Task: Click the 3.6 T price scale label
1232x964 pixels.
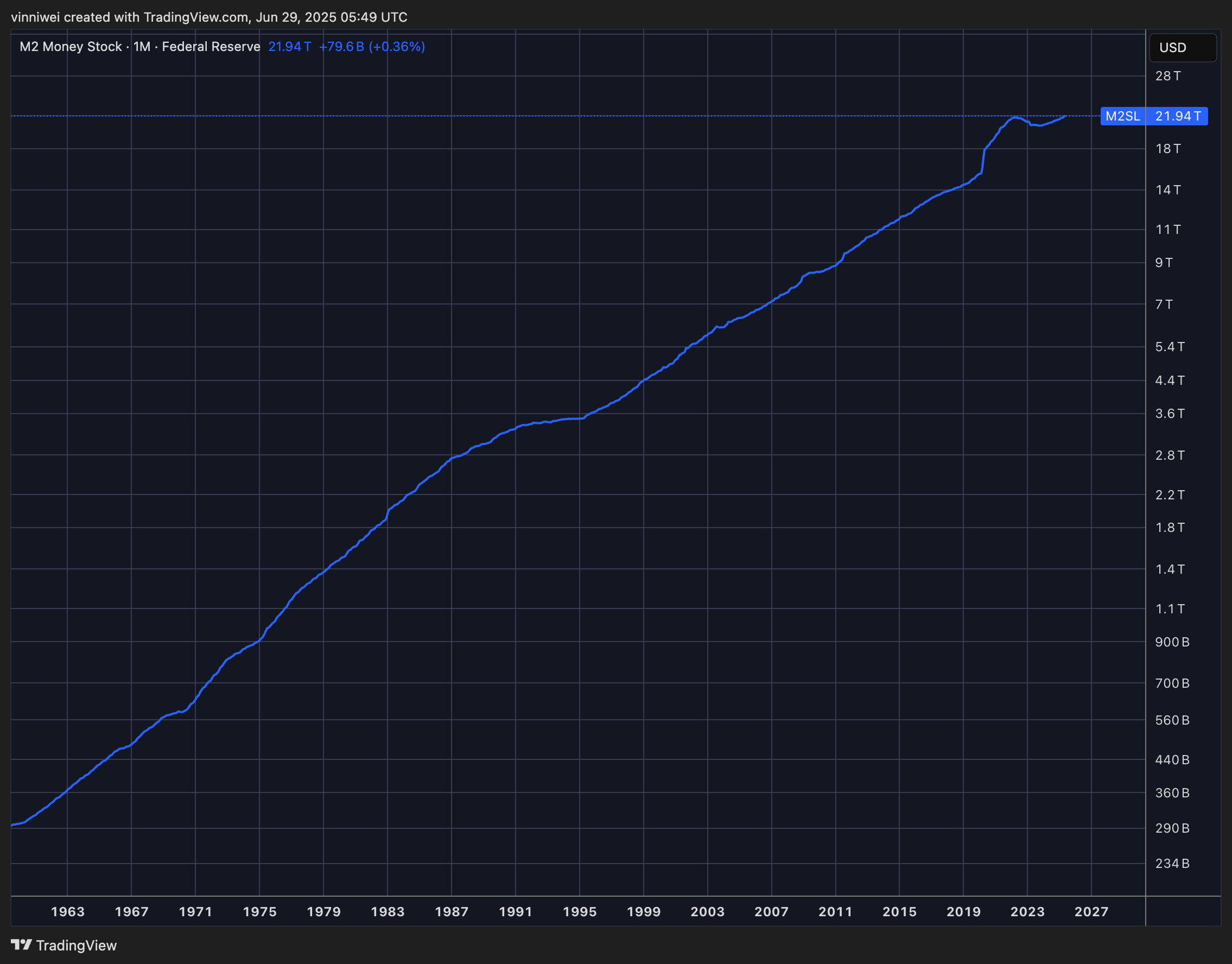Action: 1170,414
